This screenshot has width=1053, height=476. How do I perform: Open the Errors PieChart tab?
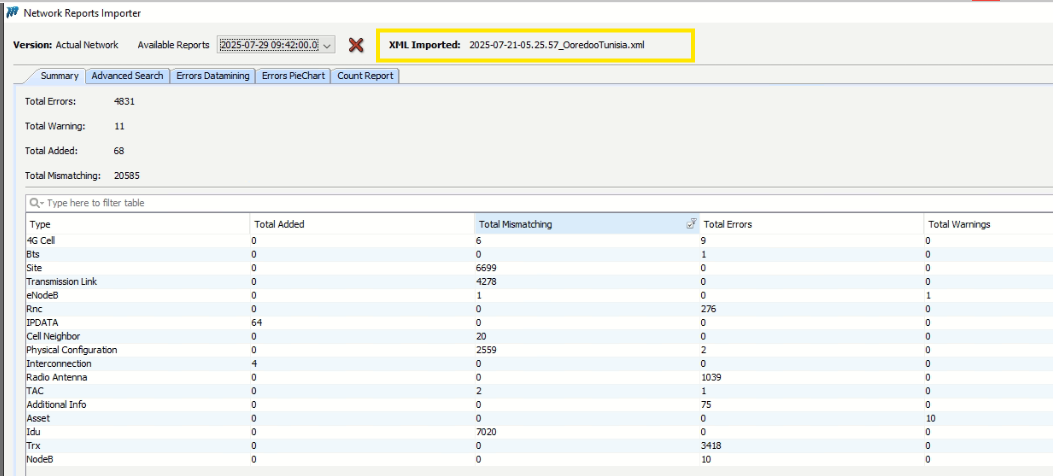point(293,76)
